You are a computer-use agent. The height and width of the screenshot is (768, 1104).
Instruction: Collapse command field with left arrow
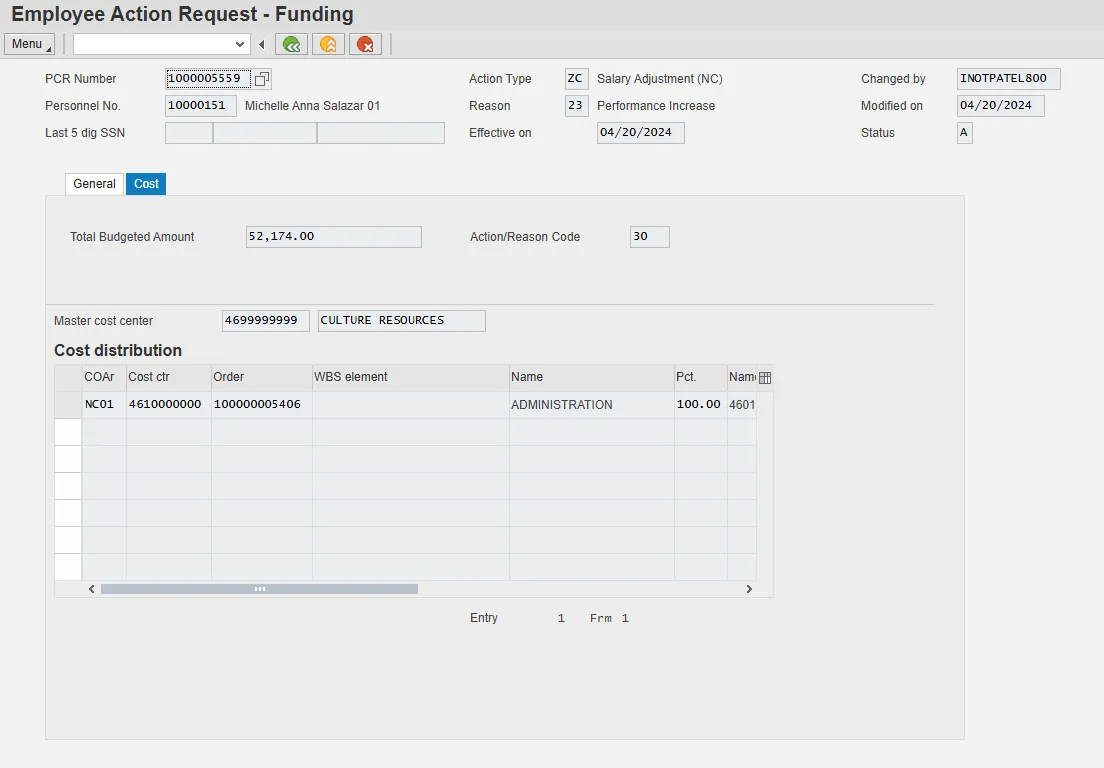[262, 44]
